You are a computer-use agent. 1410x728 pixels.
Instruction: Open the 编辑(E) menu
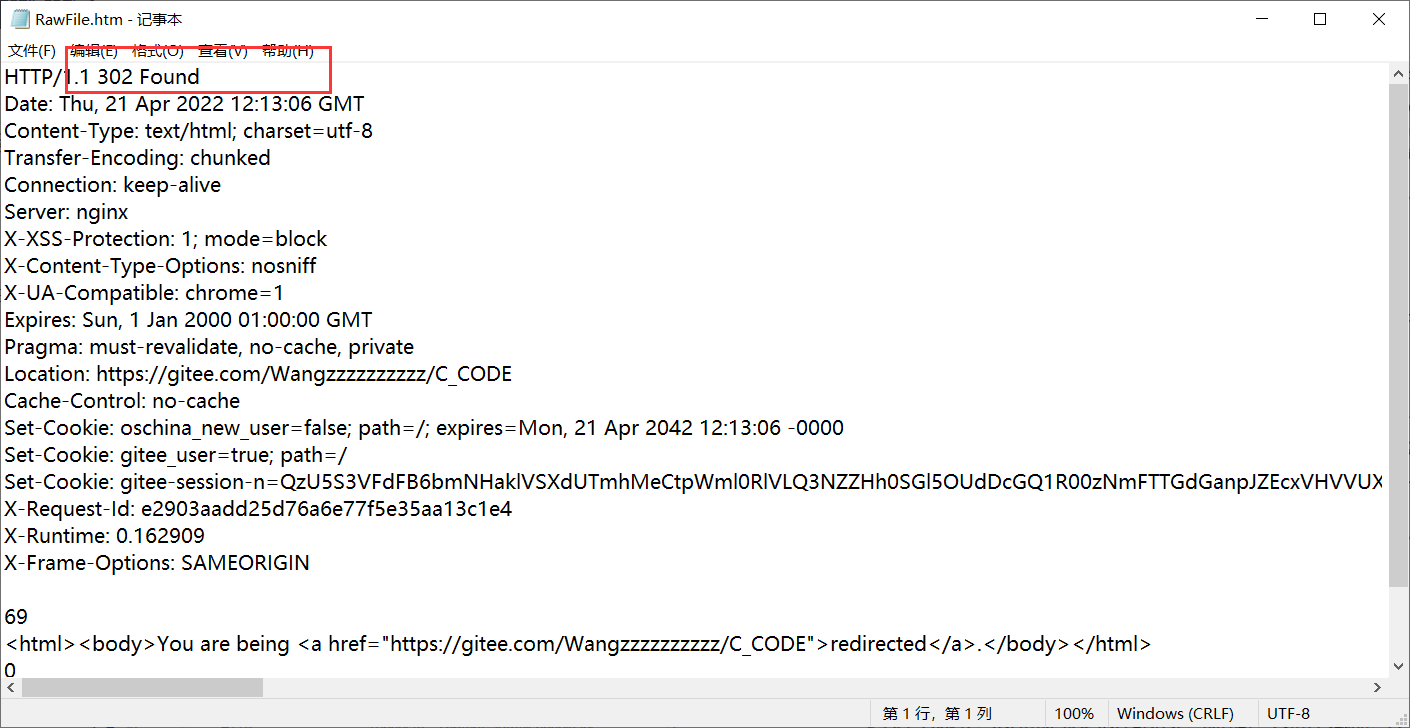click(x=94, y=51)
